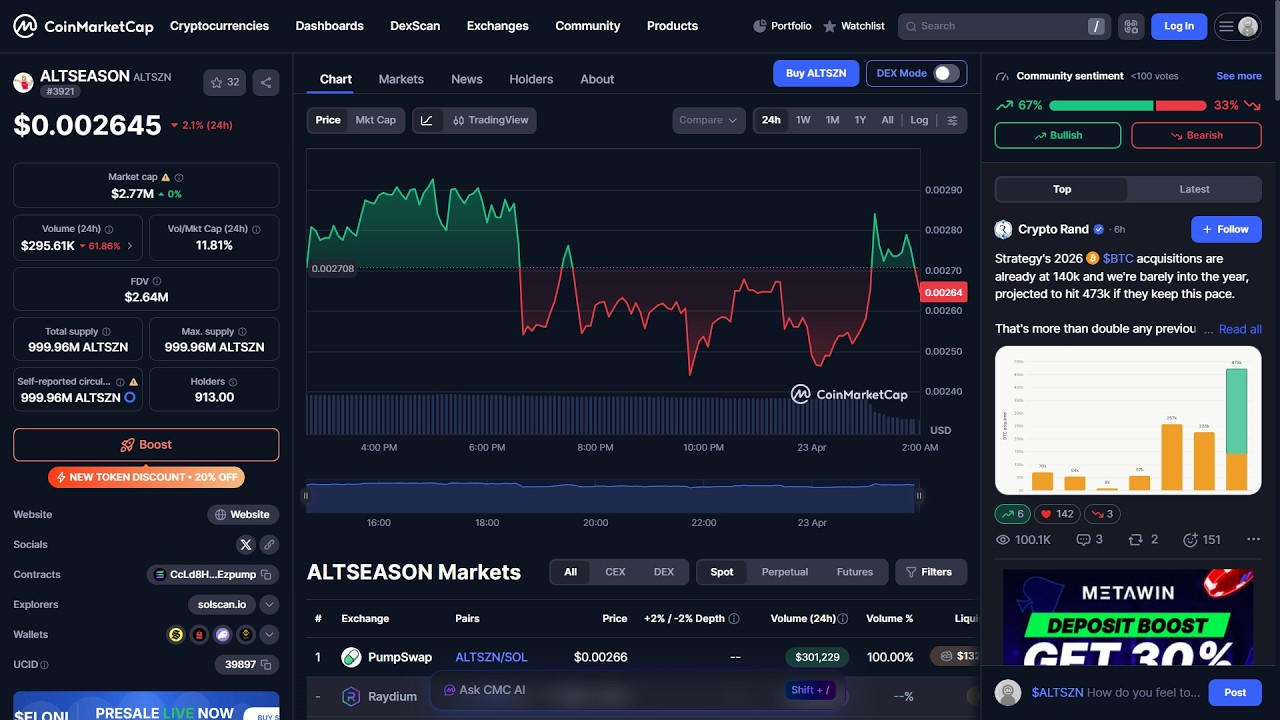Click the Buy ALTSZN button
The image size is (1280, 720).
pos(816,73)
